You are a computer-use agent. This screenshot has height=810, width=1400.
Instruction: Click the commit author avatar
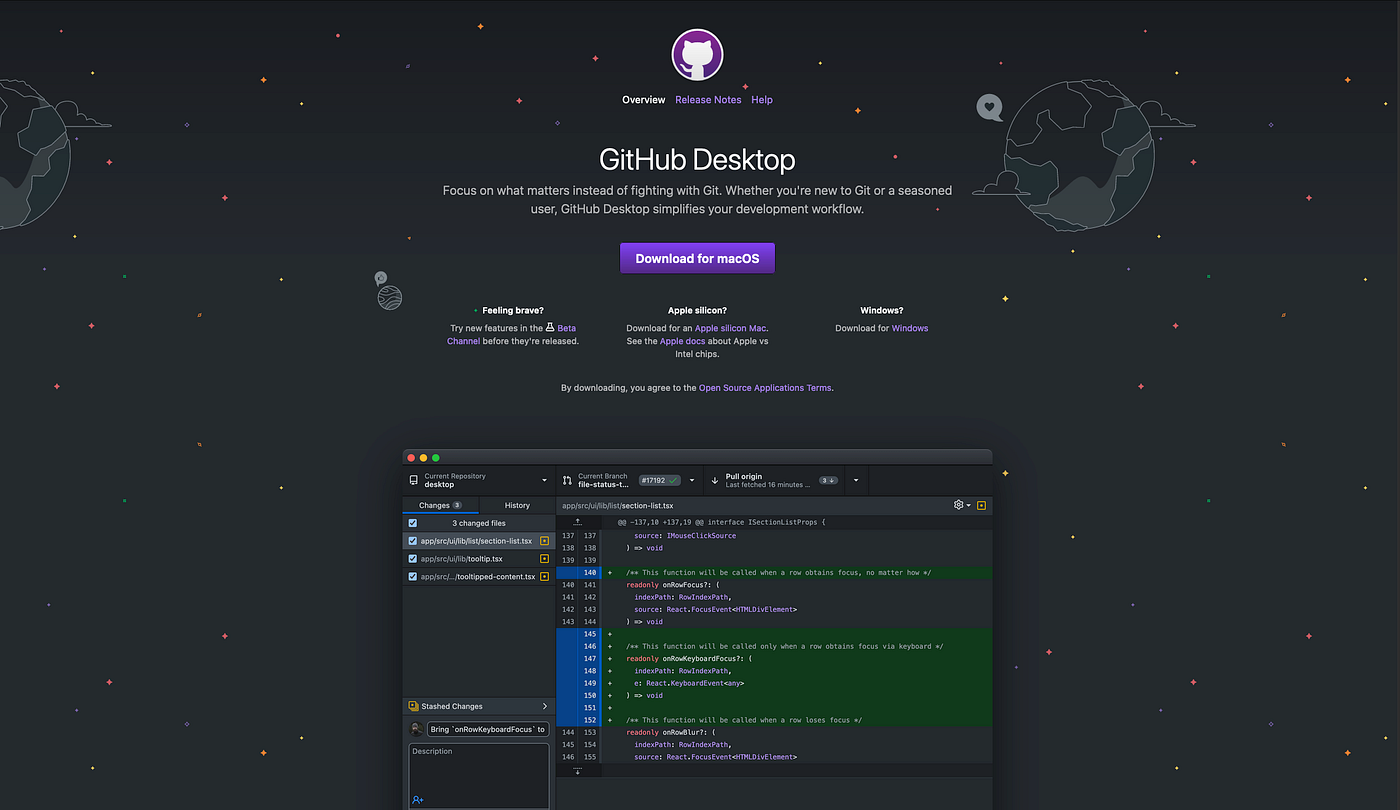[416, 729]
